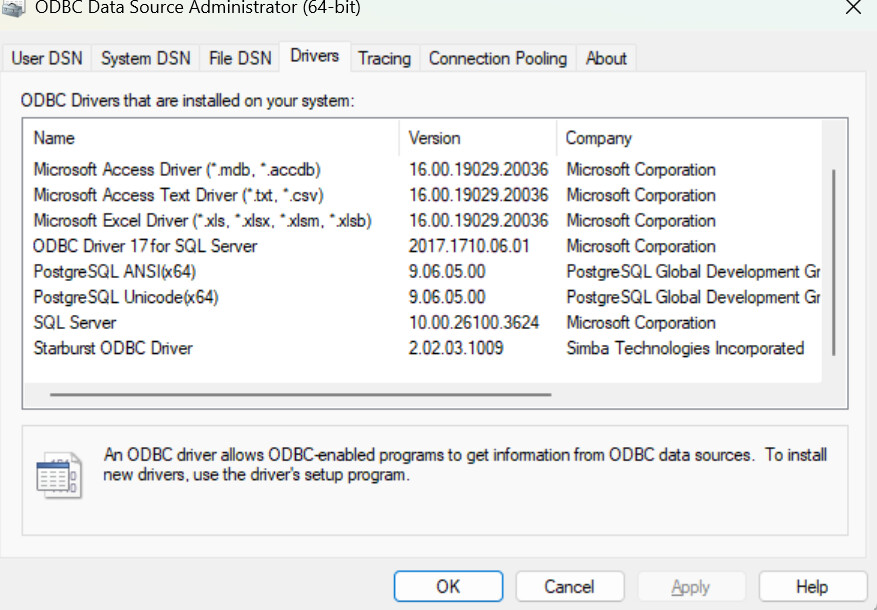Click the OK button

(x=448, y=586)
